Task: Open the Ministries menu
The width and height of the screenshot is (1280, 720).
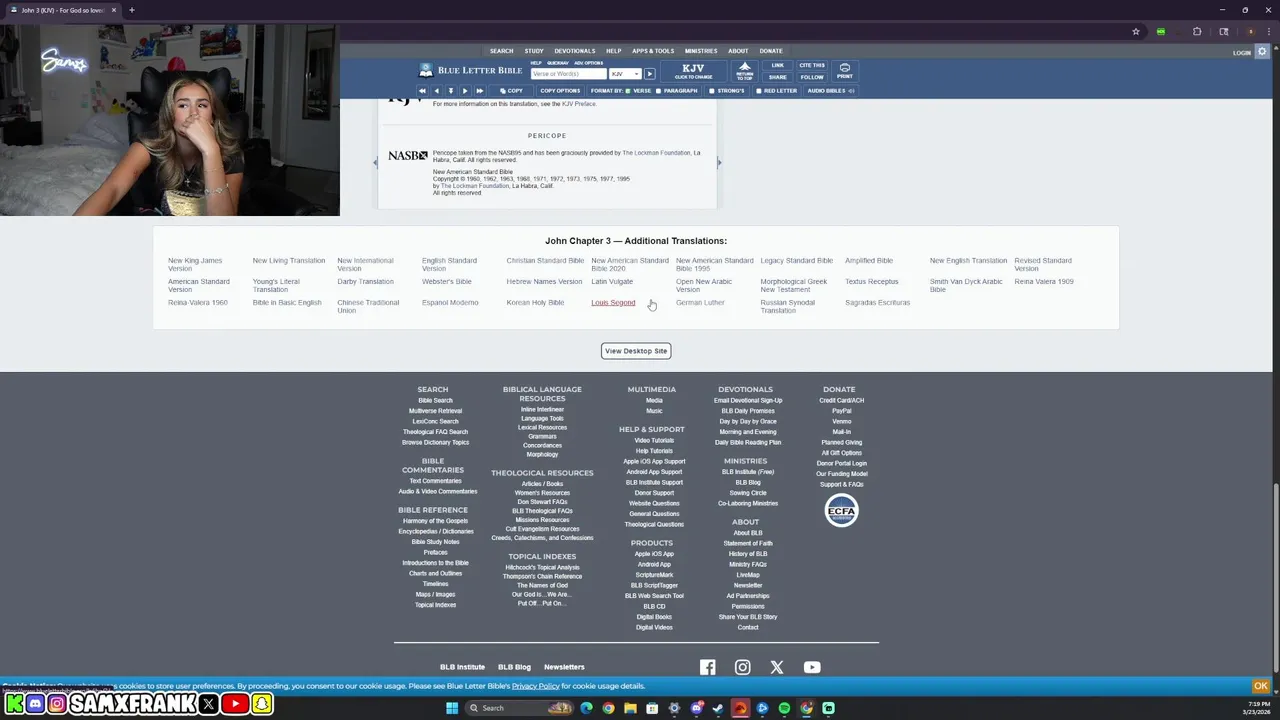Action: (x=701, y=51)
